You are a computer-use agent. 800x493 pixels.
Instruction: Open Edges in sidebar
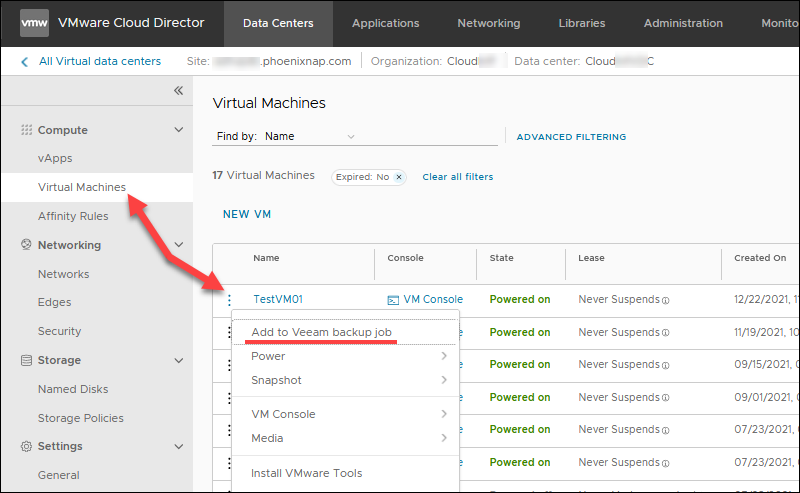54,302
